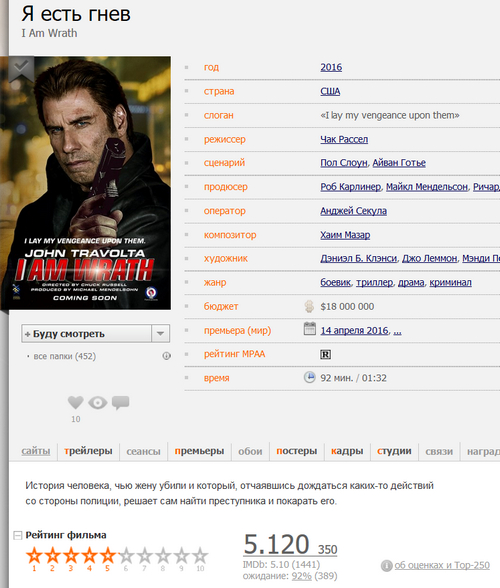Open the трейлеры tab

coord(88,451)
